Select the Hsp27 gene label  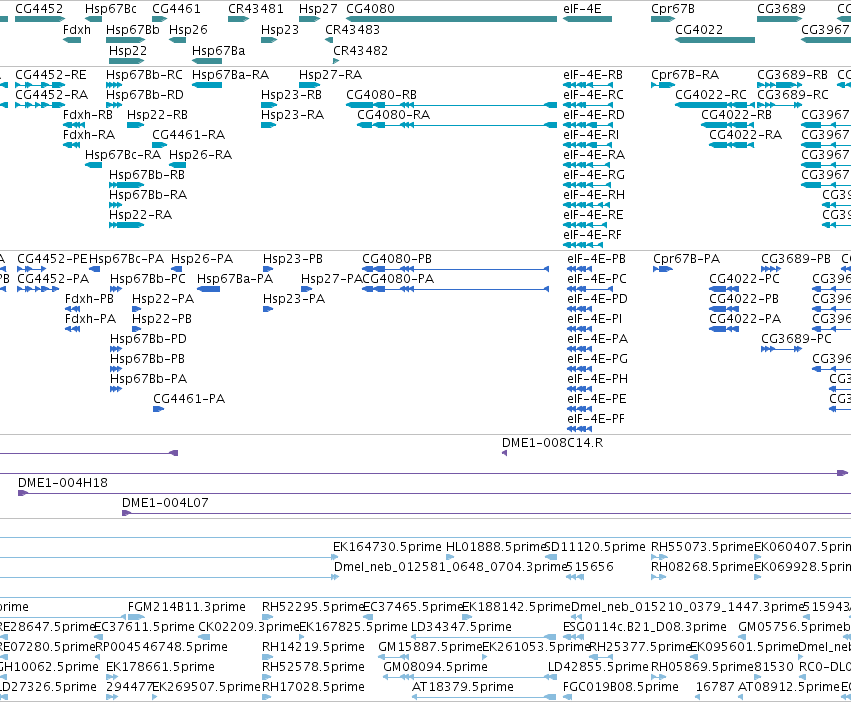tap(318, 9)
